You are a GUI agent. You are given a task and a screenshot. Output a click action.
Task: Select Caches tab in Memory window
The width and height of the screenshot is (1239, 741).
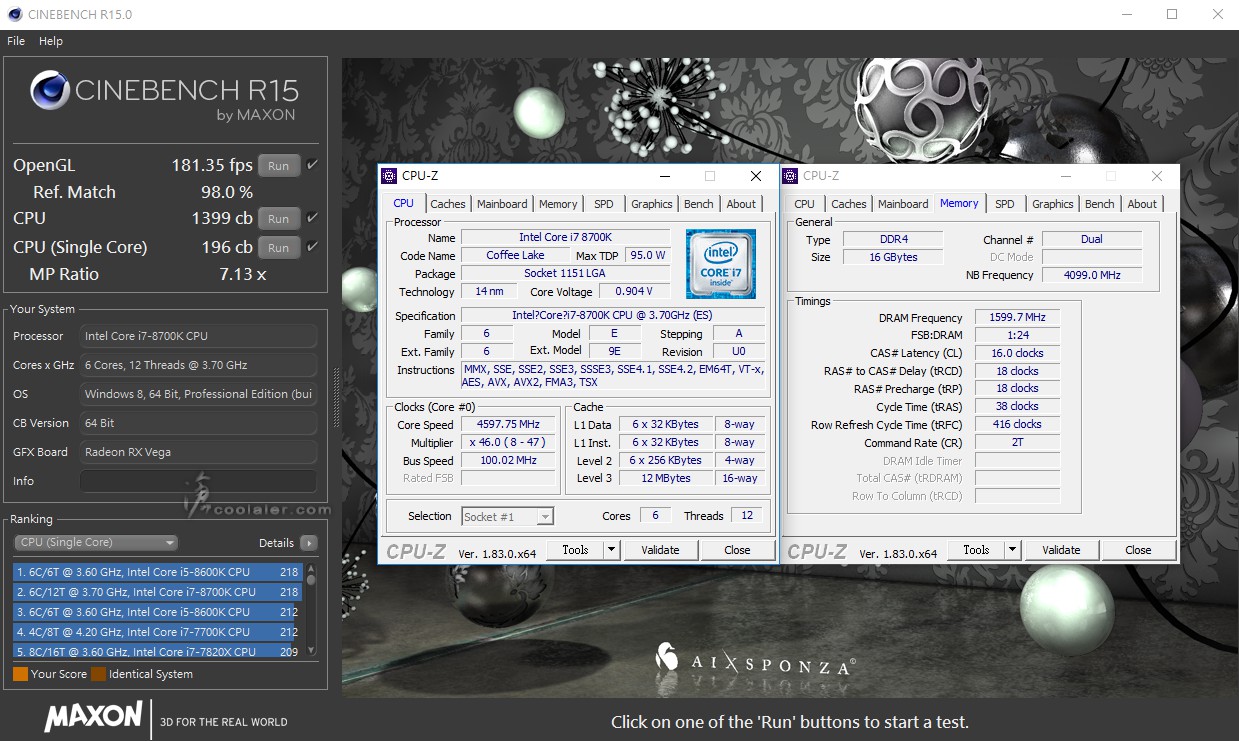[x=849, y=204]
